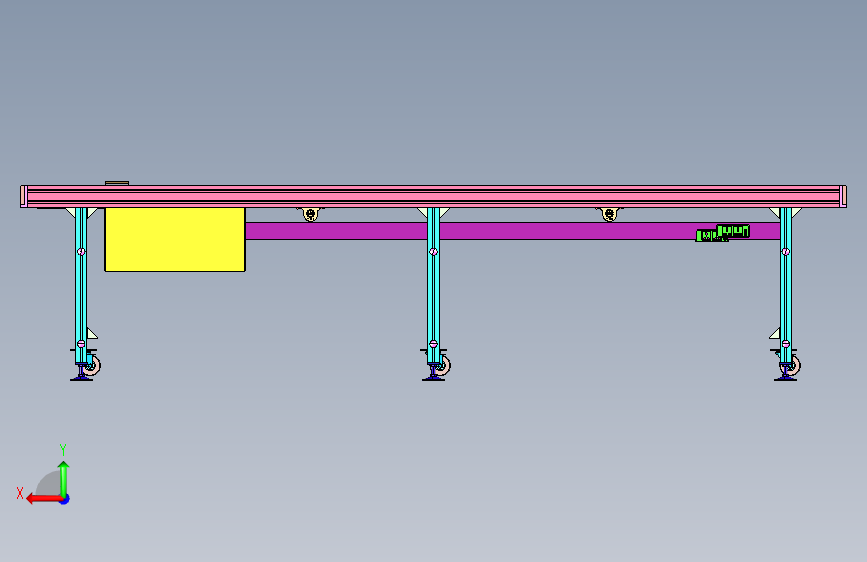Screen dimensions: 867x562
Task: Select the conveyor's right end cap
Action: tap(843, 196)
